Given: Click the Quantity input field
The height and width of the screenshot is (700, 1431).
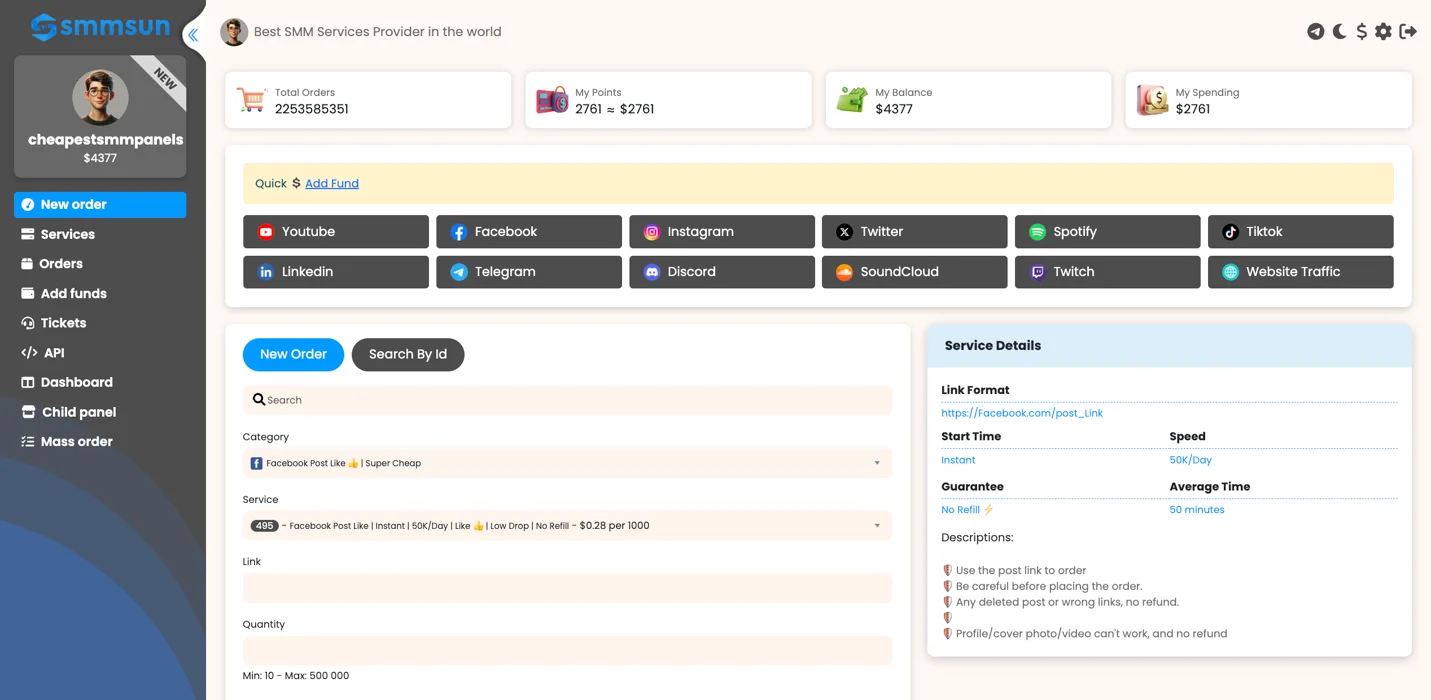Looking at the screenshot, I should pos(567,650).
